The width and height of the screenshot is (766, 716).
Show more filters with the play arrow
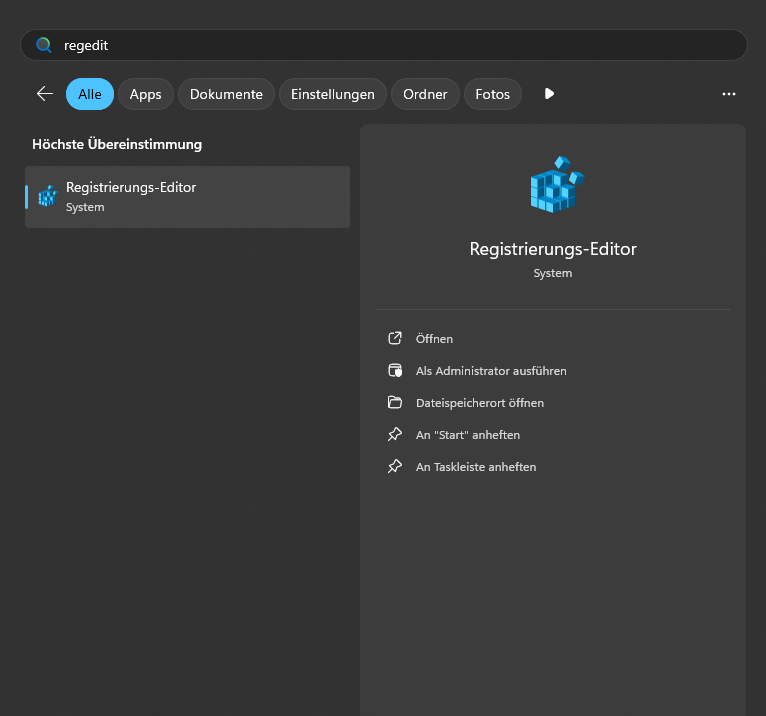tap(549, 94)
